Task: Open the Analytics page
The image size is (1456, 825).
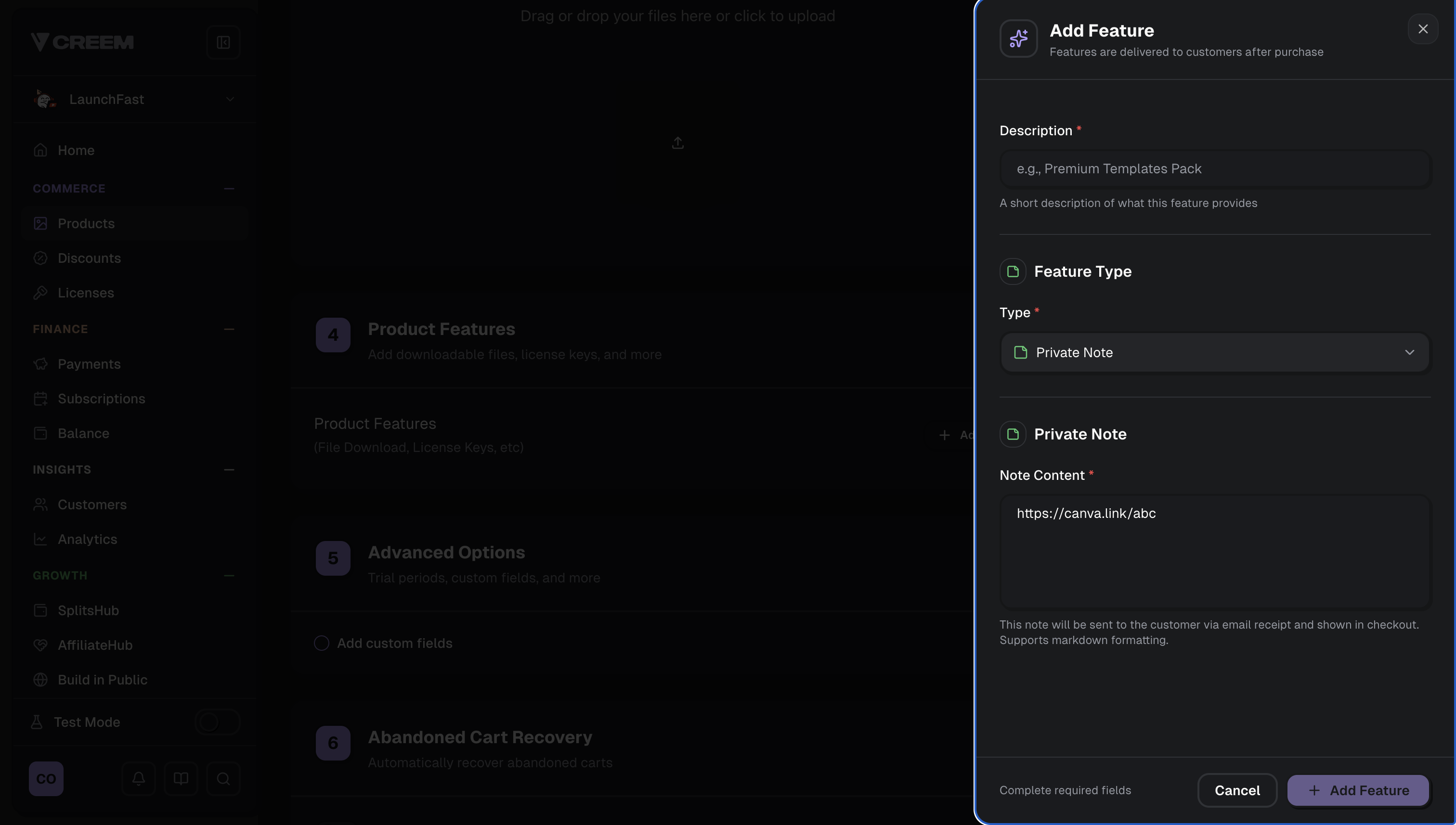Action: [134, 539]
